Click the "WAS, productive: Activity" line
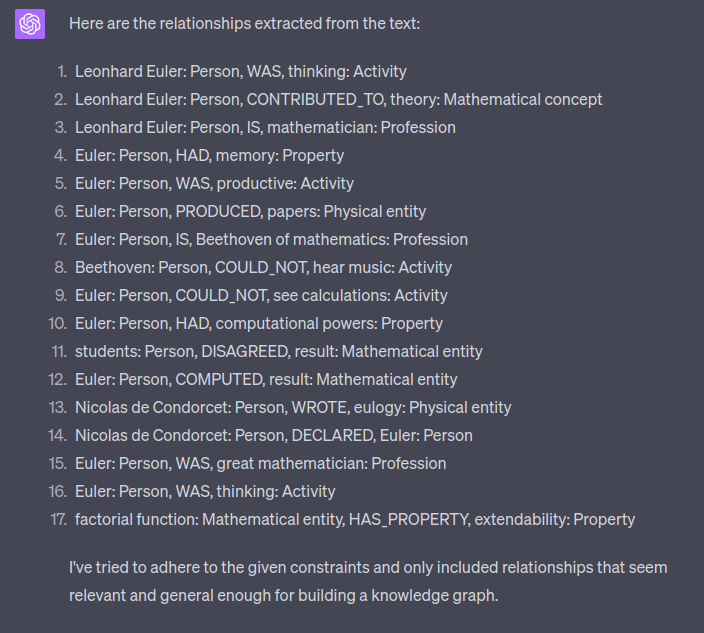704x633 pixels. pos(214,183)
